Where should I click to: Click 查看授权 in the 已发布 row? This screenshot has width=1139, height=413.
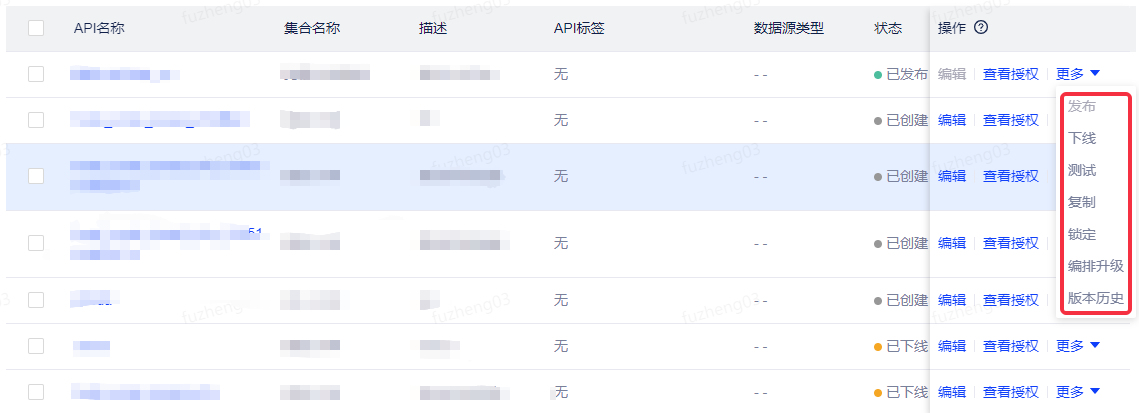pyautogui.click(x=1010, y=74)
